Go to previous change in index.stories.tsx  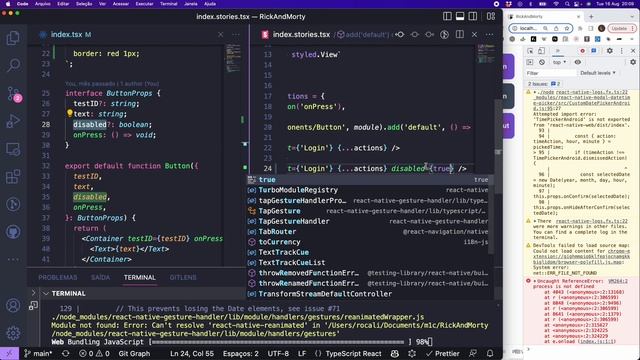click(x=400, y=35)
